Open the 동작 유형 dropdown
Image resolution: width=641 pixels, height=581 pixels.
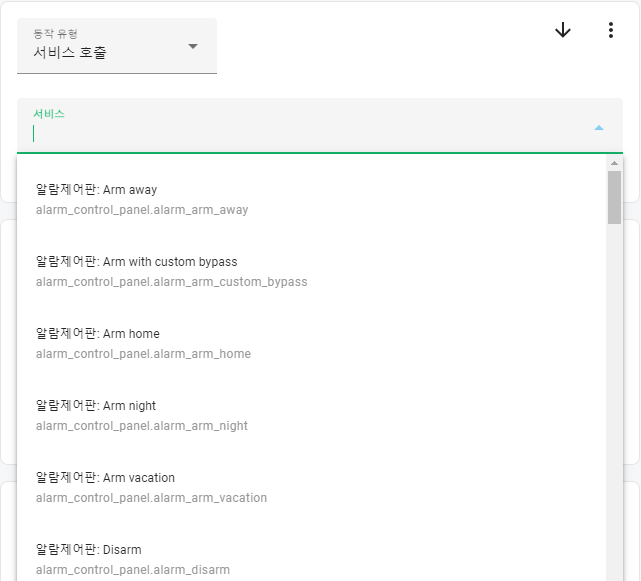117,46
